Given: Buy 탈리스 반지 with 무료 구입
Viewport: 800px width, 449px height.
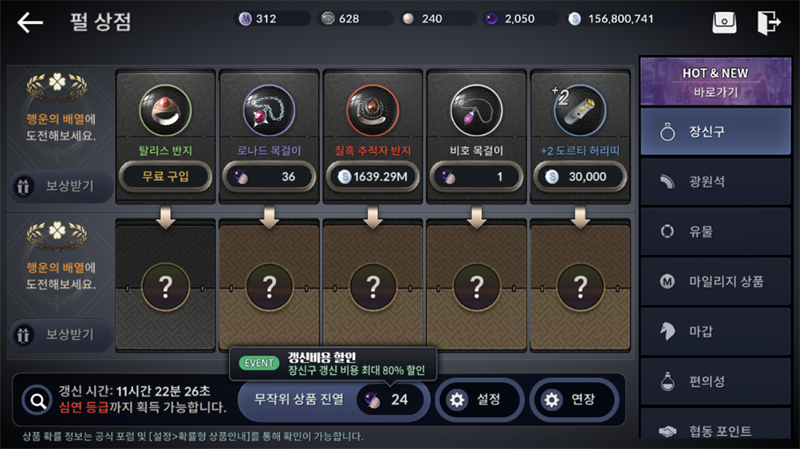Looking at the screenshot, I should coord(165,177).
